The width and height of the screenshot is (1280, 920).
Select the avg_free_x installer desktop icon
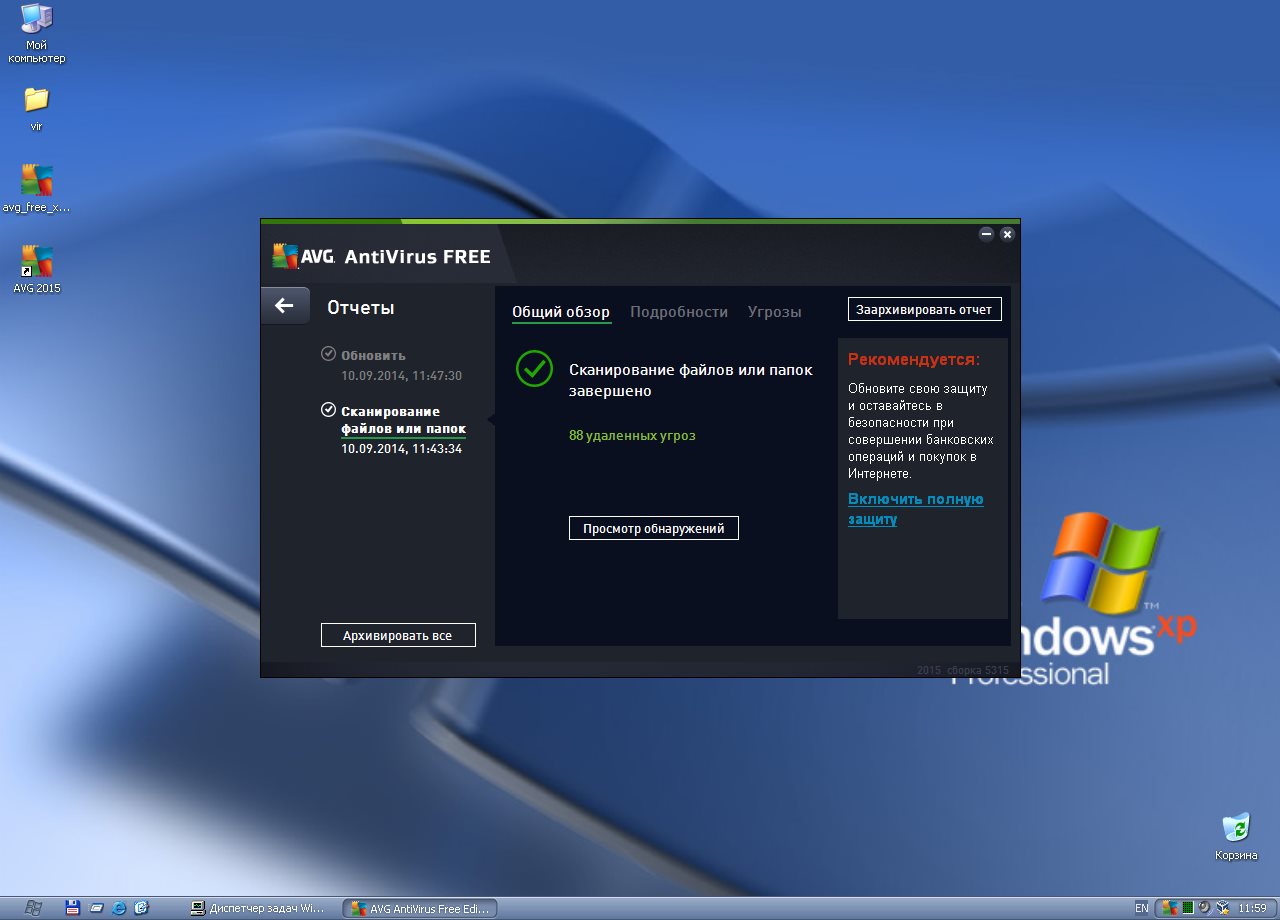click(37, 189)
